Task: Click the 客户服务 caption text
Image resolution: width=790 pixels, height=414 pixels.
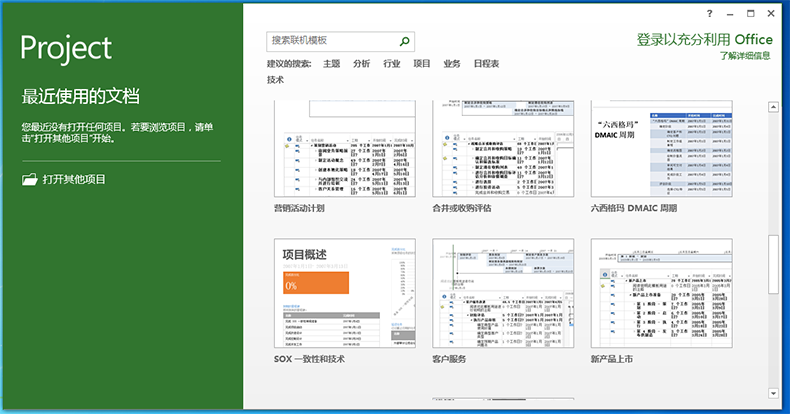Action: 449,359
